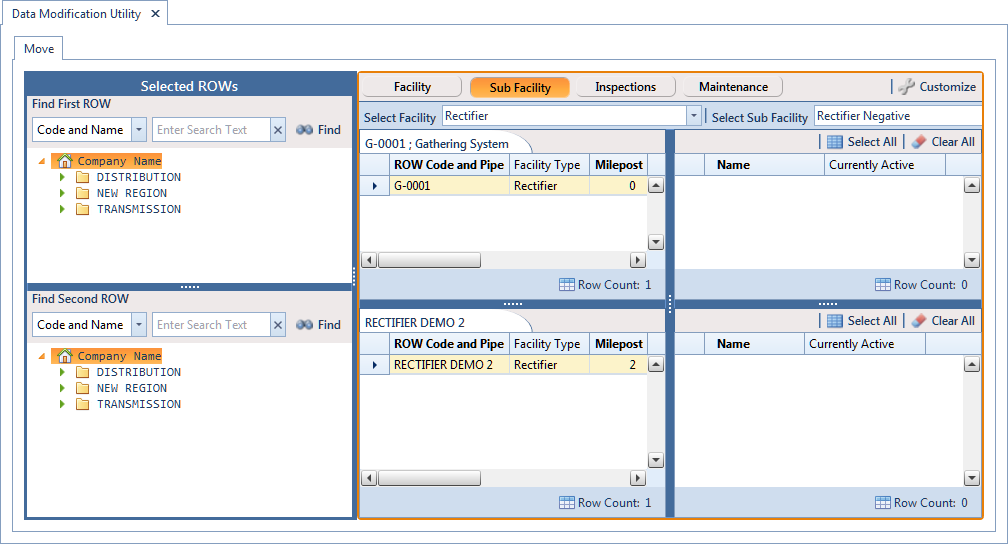The height and width of the screenshot is (544, 1008).
Task: Expand TRANSMISSION in the first ROW tree
Action: (x=62, y=209)
